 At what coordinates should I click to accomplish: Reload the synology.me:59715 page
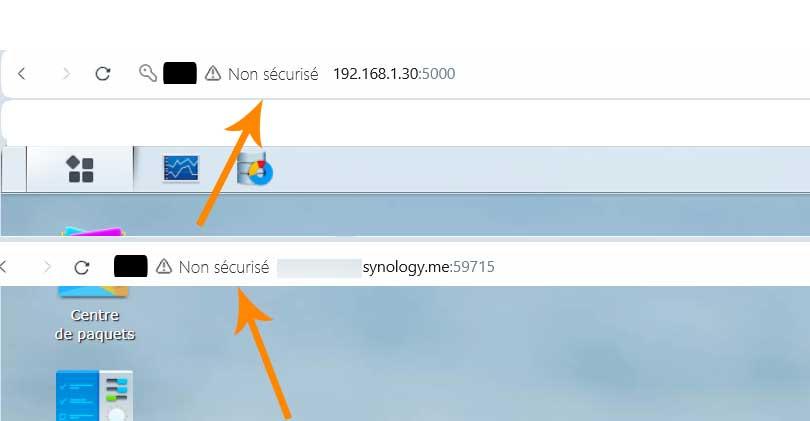(x=82, y=267)
